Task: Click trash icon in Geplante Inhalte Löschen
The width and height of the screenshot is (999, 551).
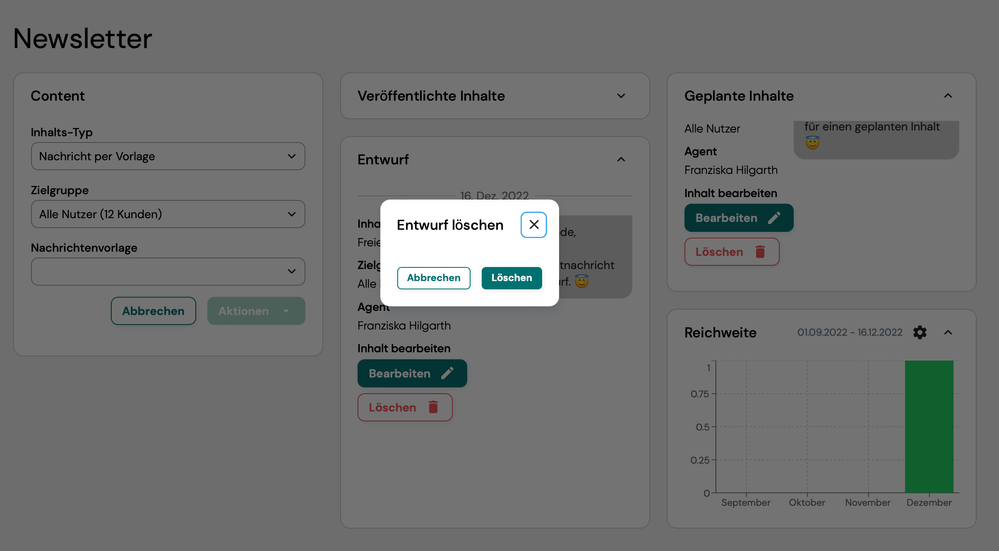Action: click(x=760, y=252)
